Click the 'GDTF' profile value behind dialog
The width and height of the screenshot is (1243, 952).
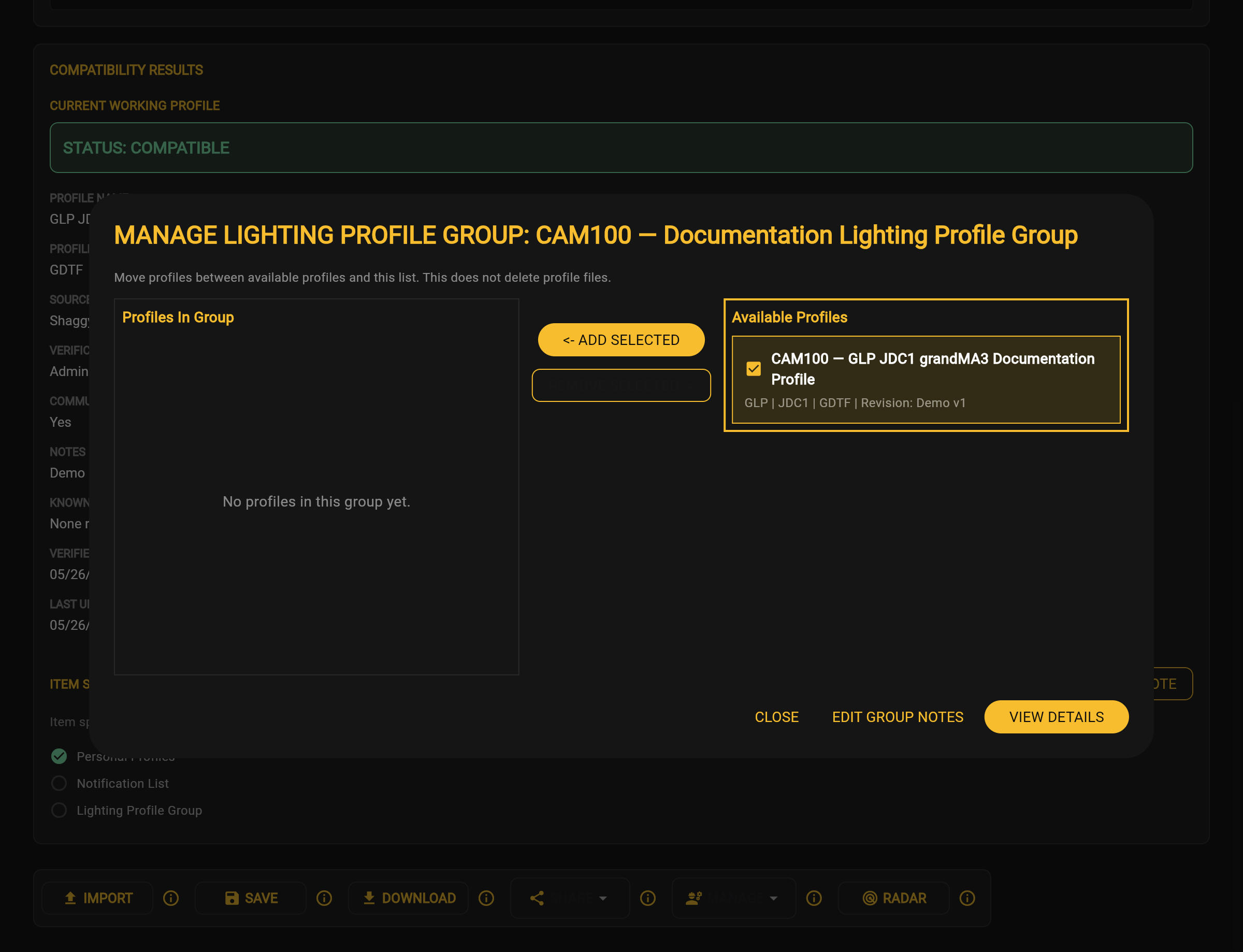tap(66, 270)
